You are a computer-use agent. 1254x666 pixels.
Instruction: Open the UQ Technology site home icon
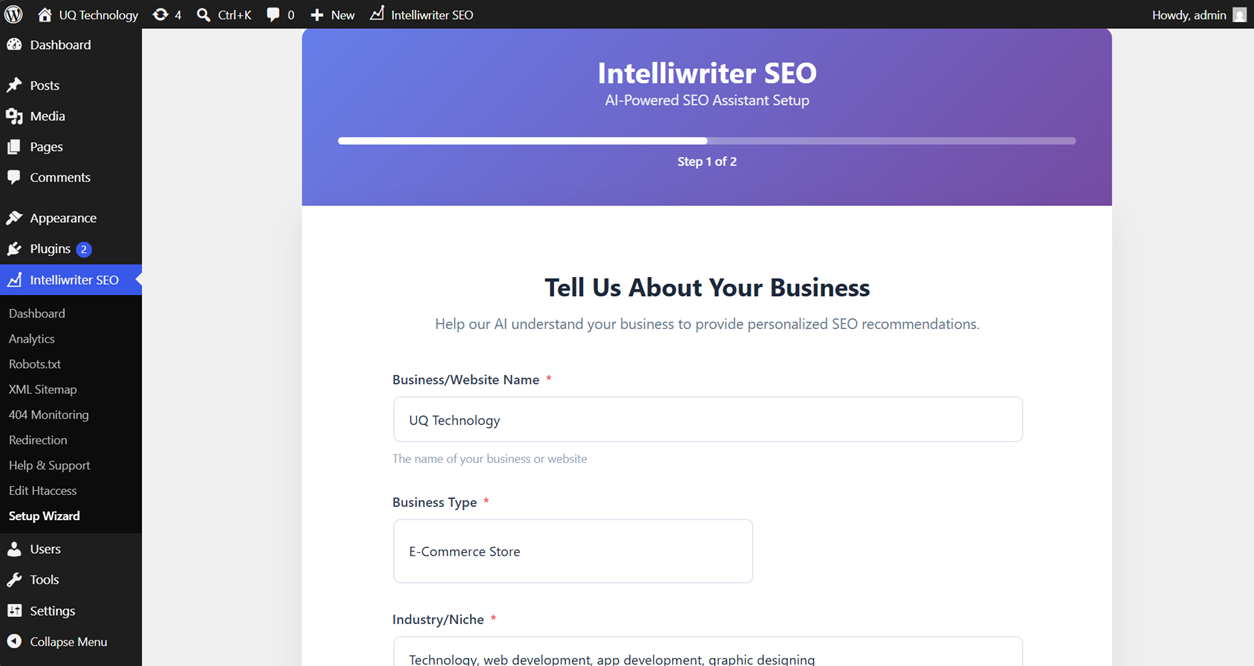(44, 15)
